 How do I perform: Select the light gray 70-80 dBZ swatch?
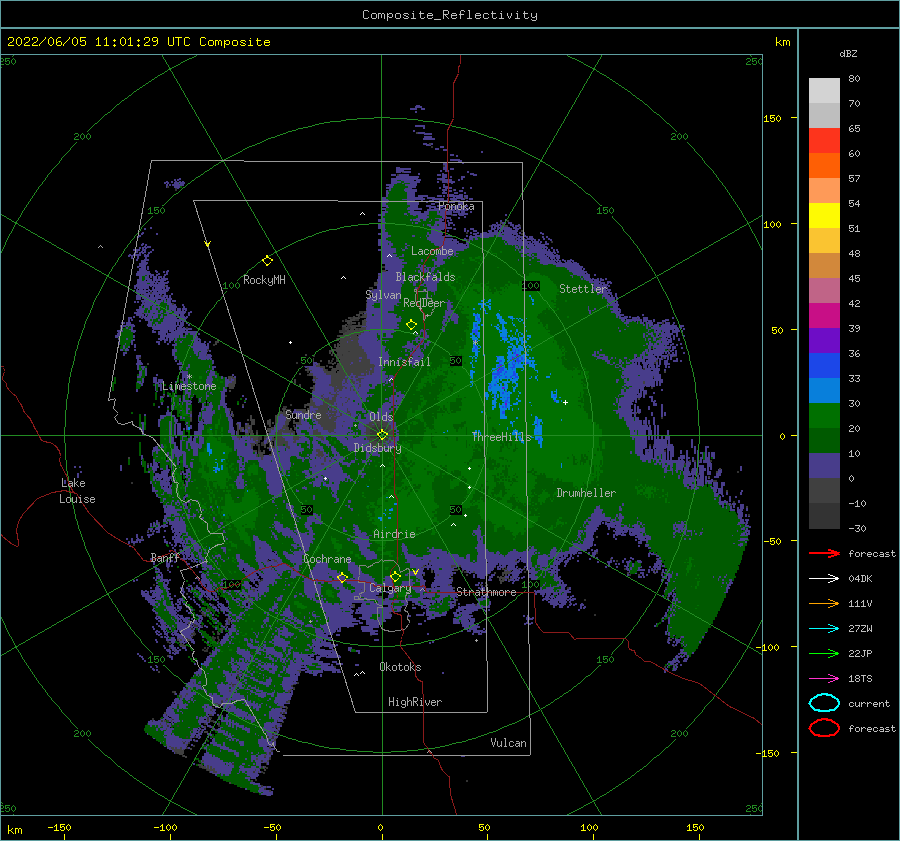824,91
